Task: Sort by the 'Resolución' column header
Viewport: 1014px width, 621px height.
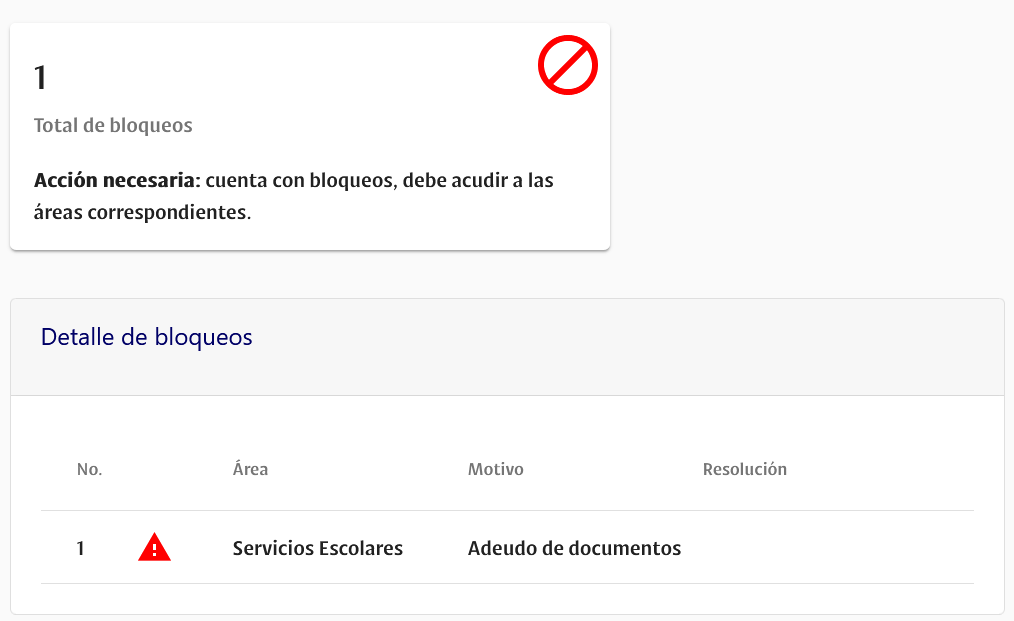Action: pos(744,469)
